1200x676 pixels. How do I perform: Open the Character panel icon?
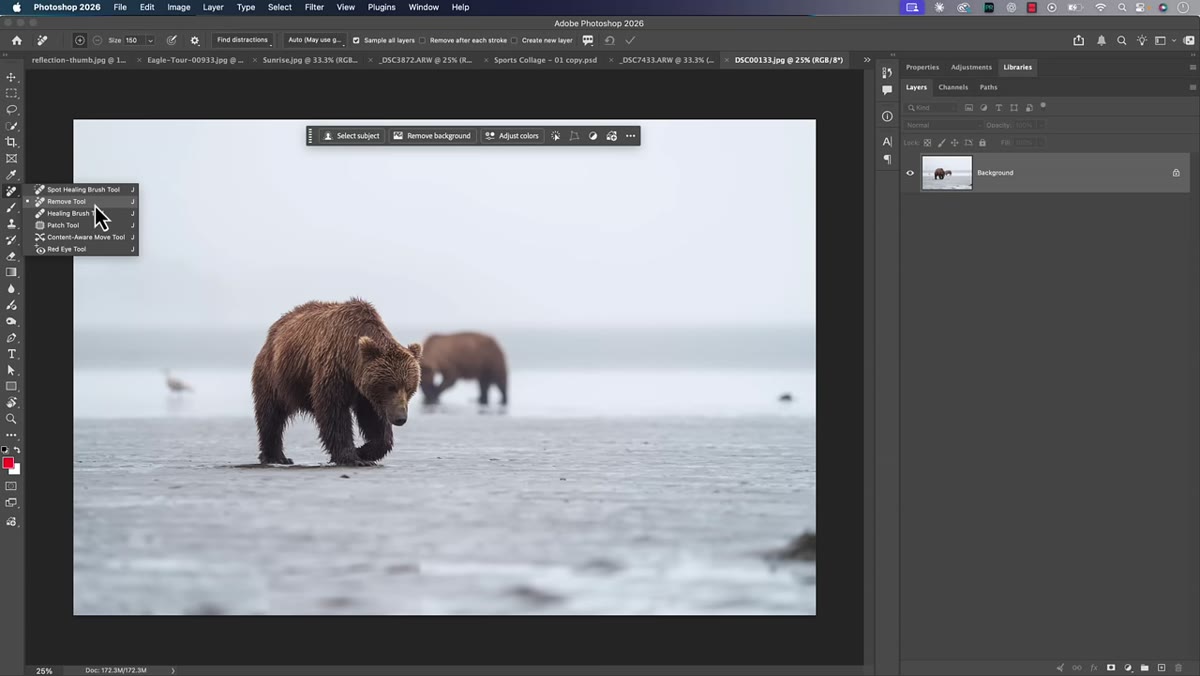[x=887, y=142]
